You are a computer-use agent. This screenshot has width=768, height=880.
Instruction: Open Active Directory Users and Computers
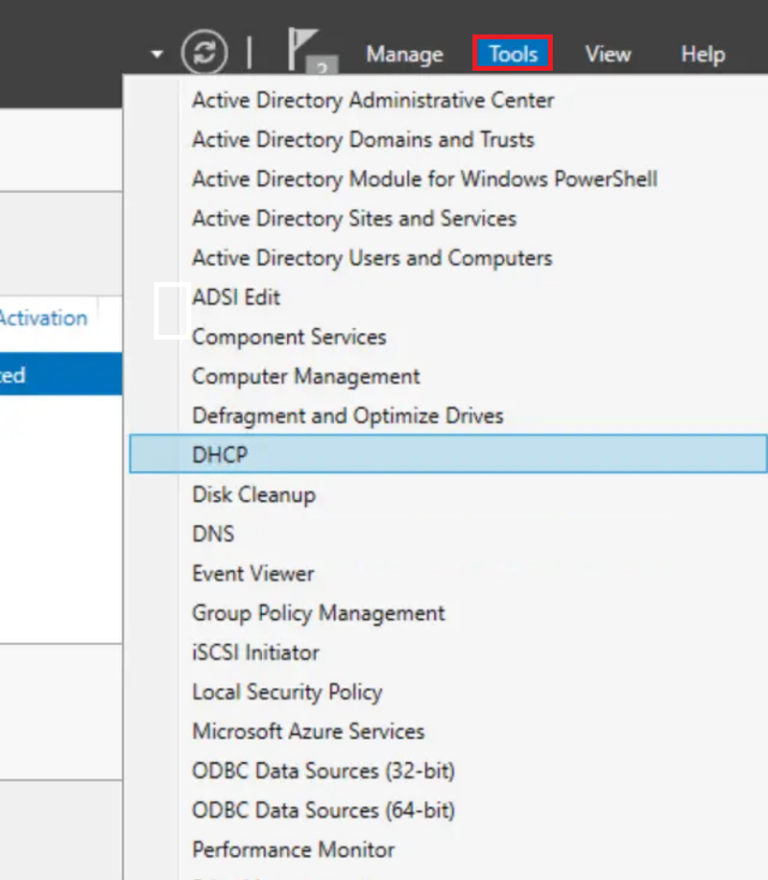[x=371, y=258]
